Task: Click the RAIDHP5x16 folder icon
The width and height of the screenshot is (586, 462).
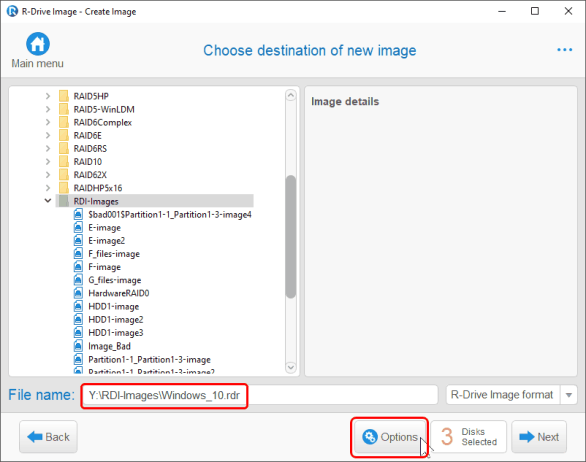Action: coord(64,188)
